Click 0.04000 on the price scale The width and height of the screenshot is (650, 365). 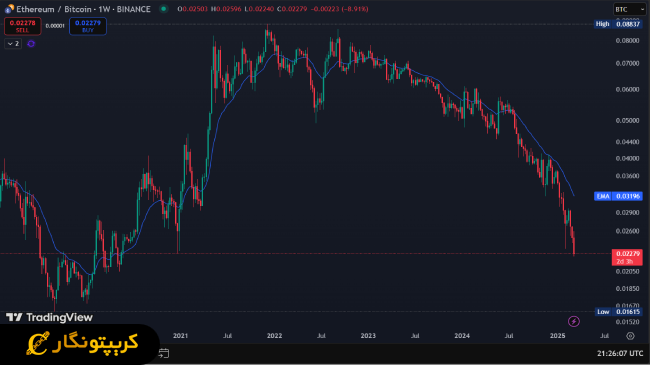tap(627, 158)
